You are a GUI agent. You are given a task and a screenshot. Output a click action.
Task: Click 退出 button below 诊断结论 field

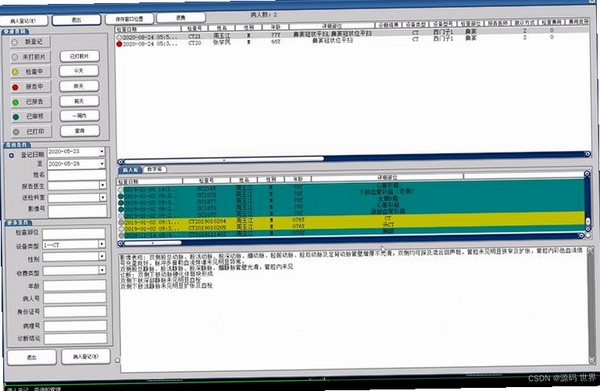pos(32,357)
